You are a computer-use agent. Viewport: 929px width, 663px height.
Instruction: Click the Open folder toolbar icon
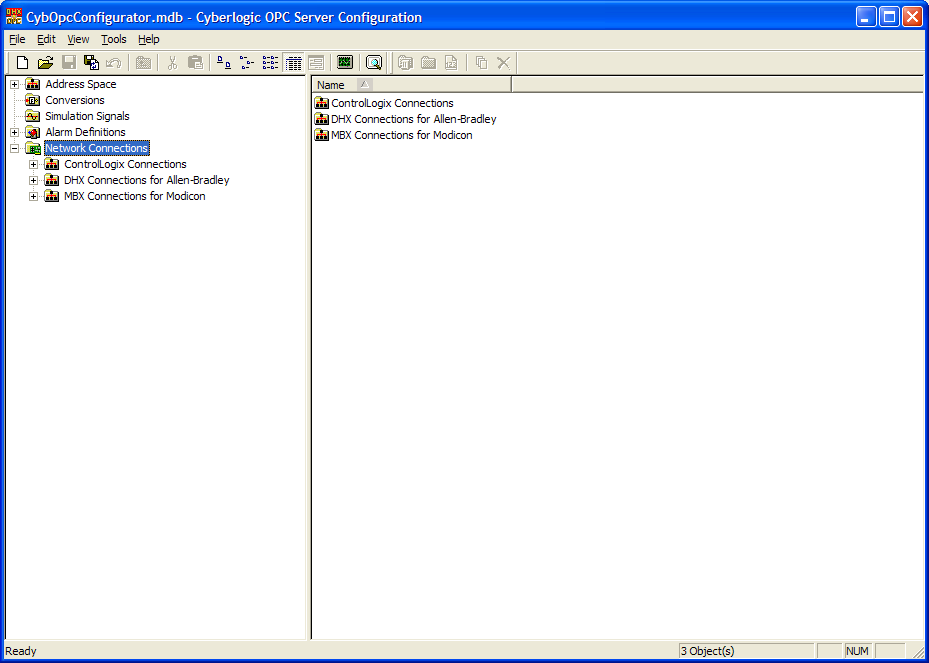click(x=45, y=62)
